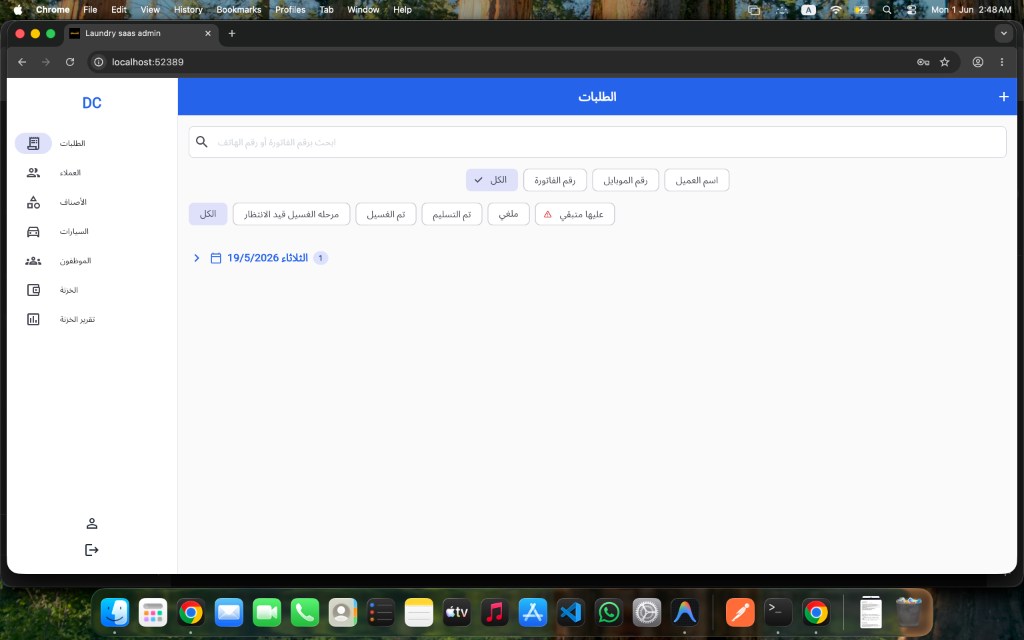Open Chrome's three-dot menu
Viewport: 1024px width, 640px height.
(x=1002, y=62)
